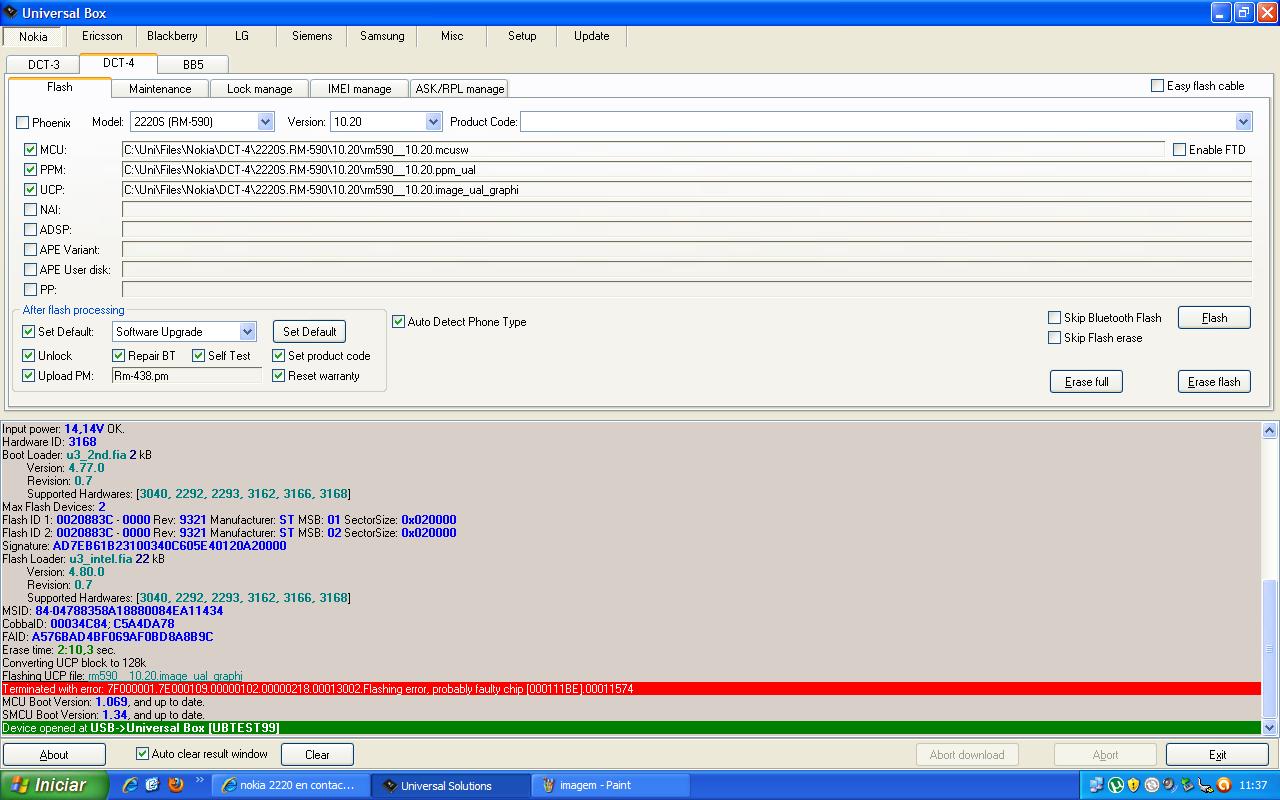Expand the Product Code dropdown
This screenshot has height=800, width=1280.
tap(1243, 122)
